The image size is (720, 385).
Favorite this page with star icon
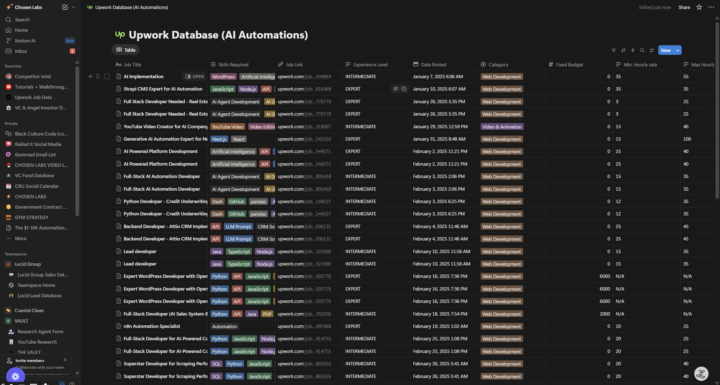699,7
